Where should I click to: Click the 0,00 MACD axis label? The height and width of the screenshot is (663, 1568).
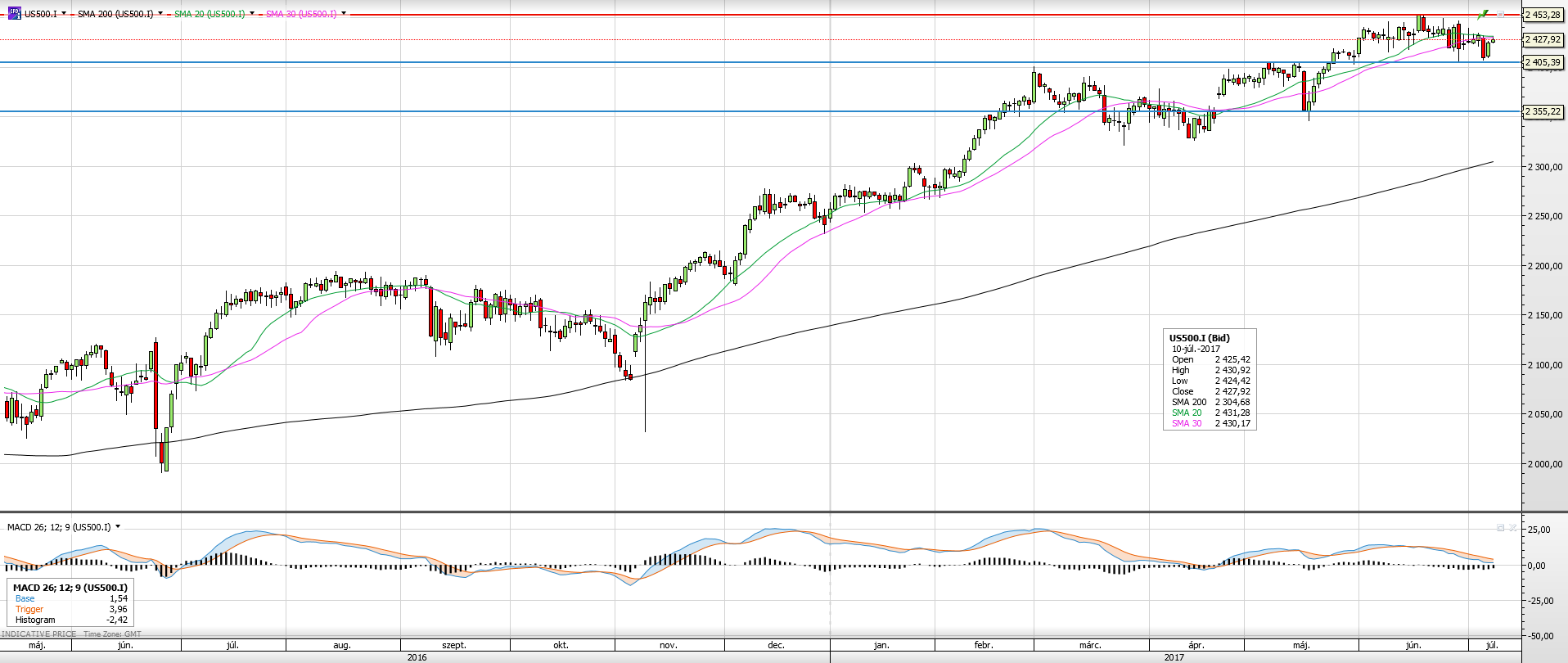point(1538,566)
